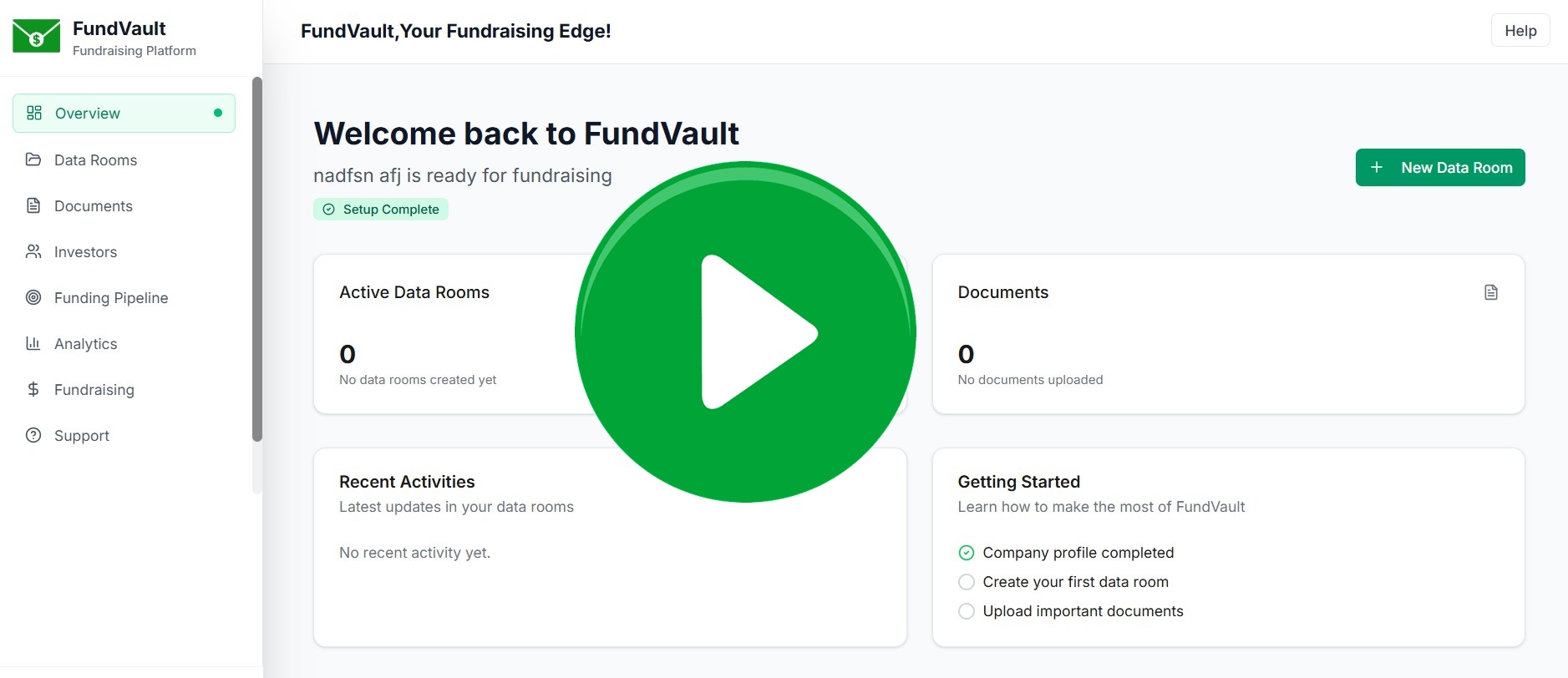The height and width of the screenshot is (678, 1568).
Task: Click the Setup Complete badge
Action: (x=381, y=209)
